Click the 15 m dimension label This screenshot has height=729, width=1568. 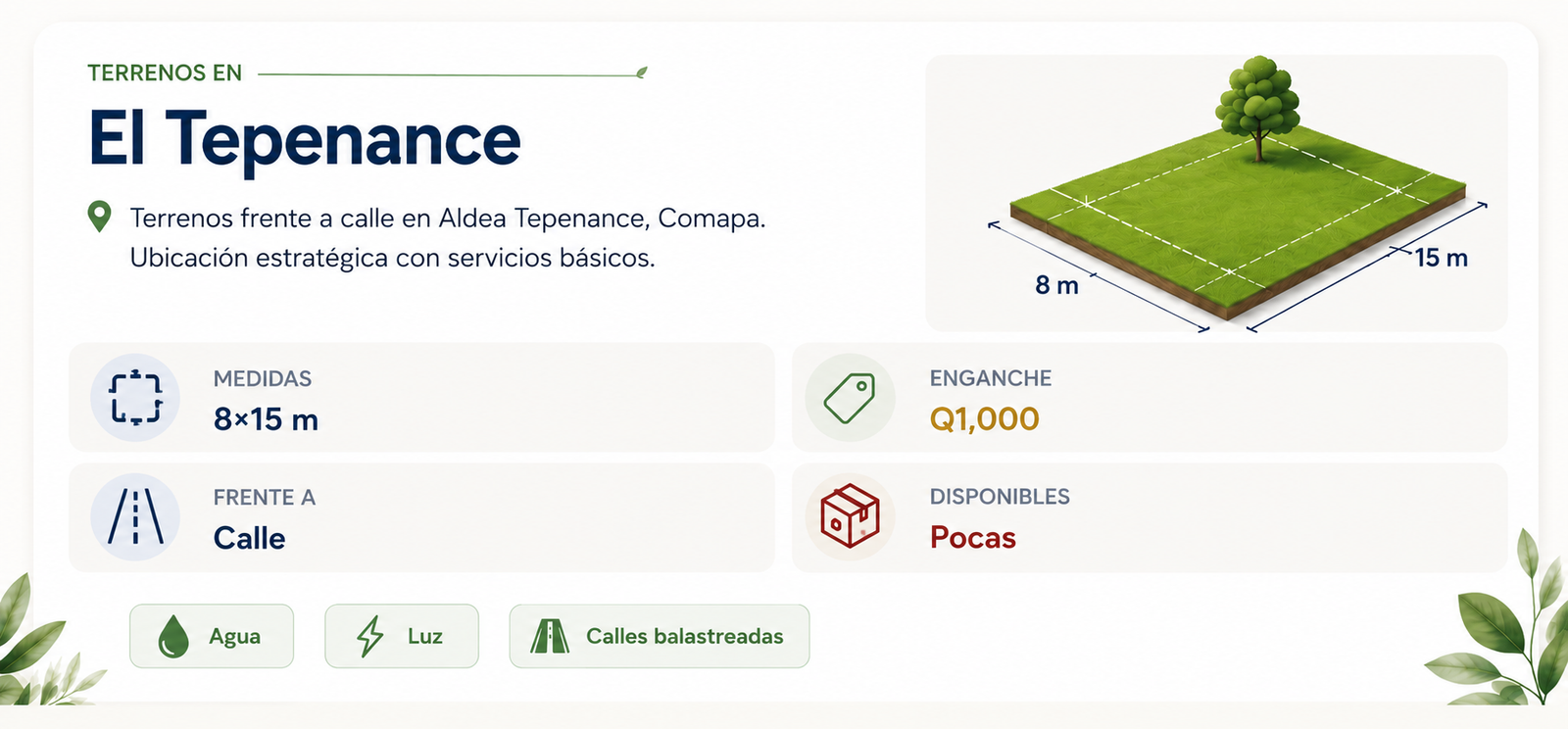[1442, 258]
